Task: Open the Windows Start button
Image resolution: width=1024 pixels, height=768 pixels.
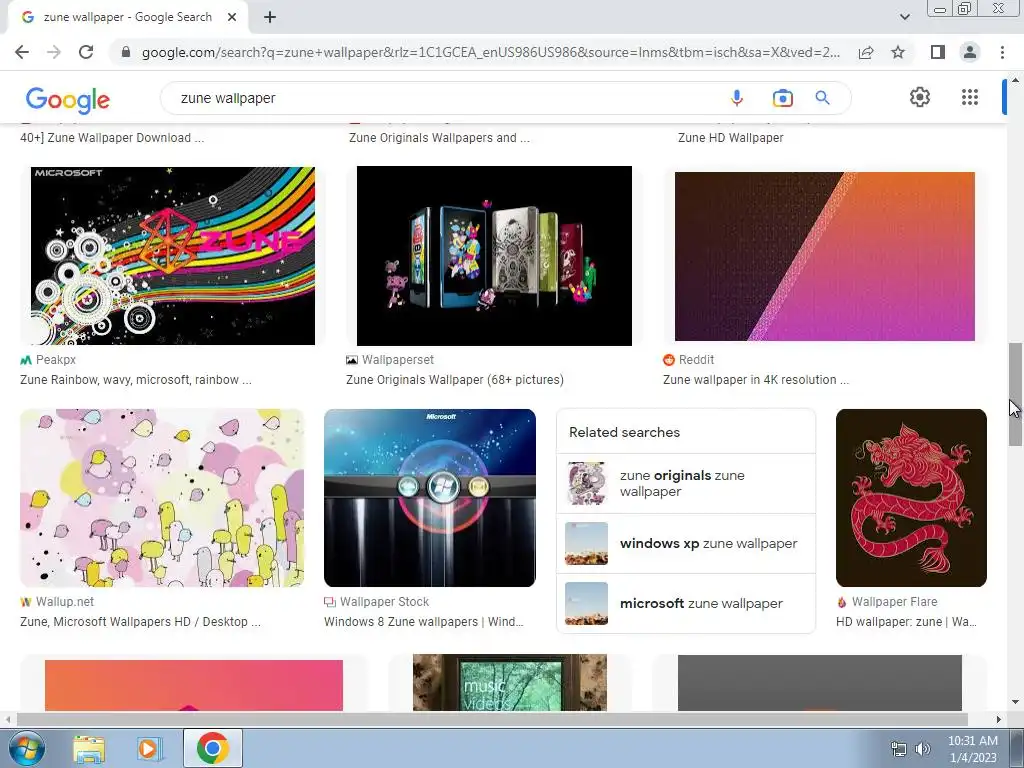Action: (x=26, y=748)
